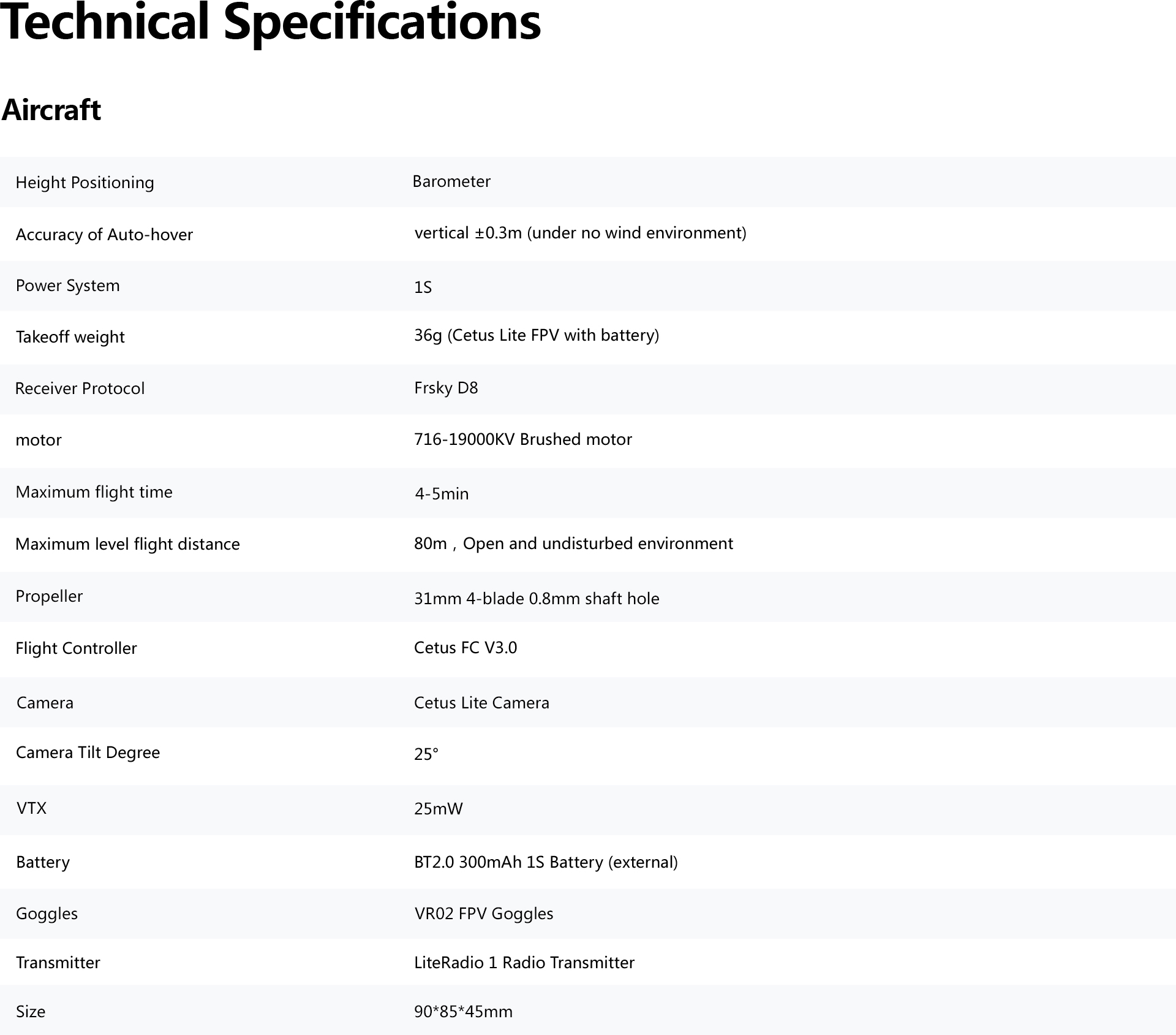Click the Accuracy of Auto-hover label
Viewport: 1176px width, 1035px height.
click(104, 235)
